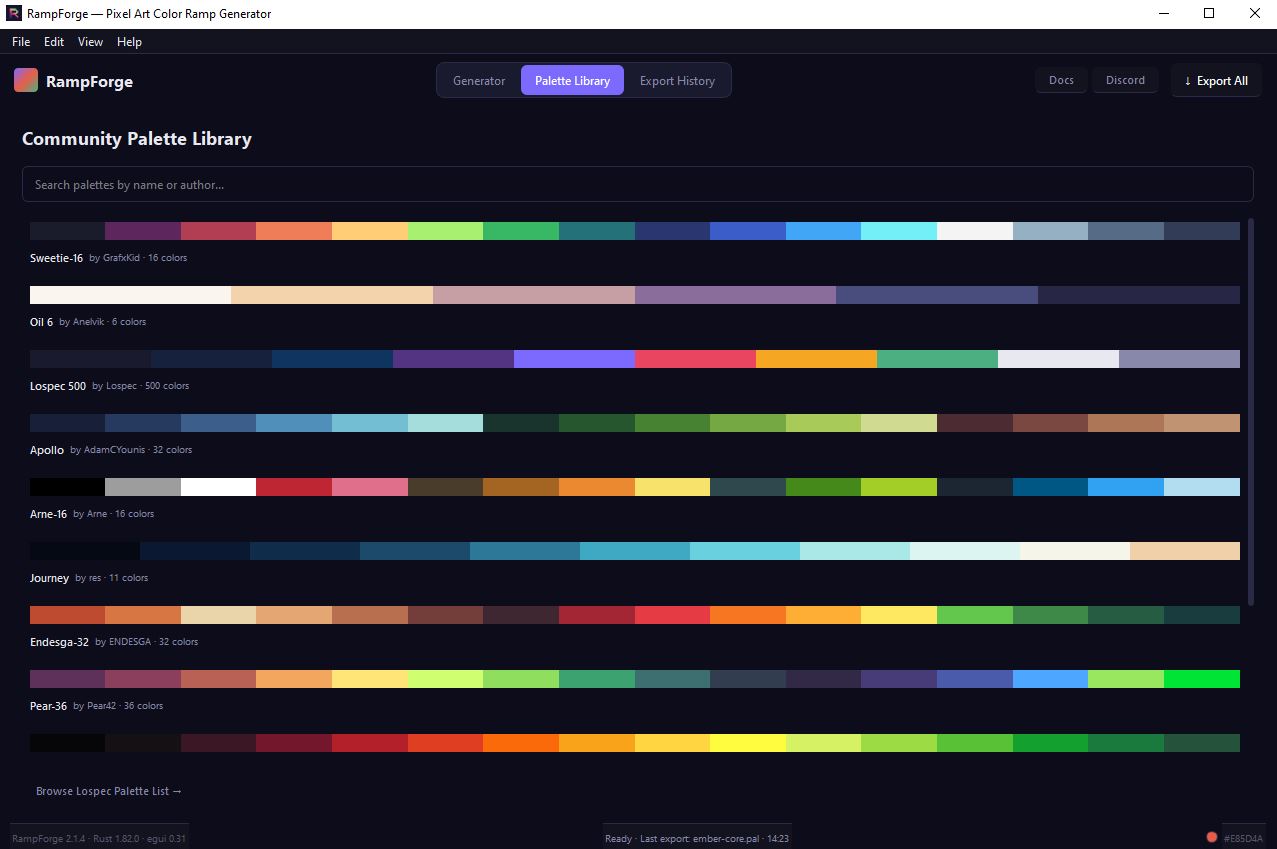
Task: Open the Docs button
Action: pyautogui.click(x=1061, y=80)
